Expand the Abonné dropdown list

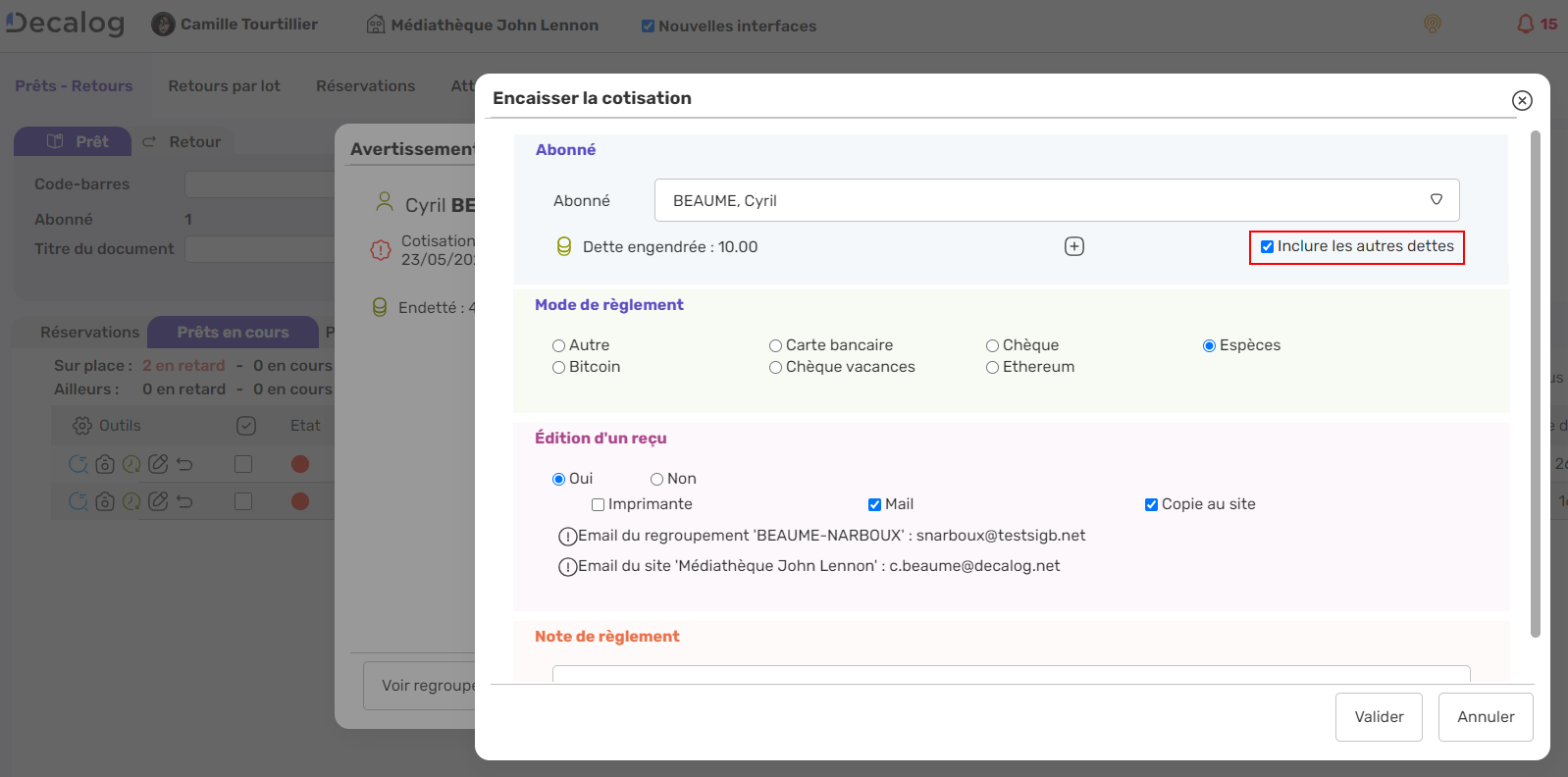click(x=1436, y=200)
